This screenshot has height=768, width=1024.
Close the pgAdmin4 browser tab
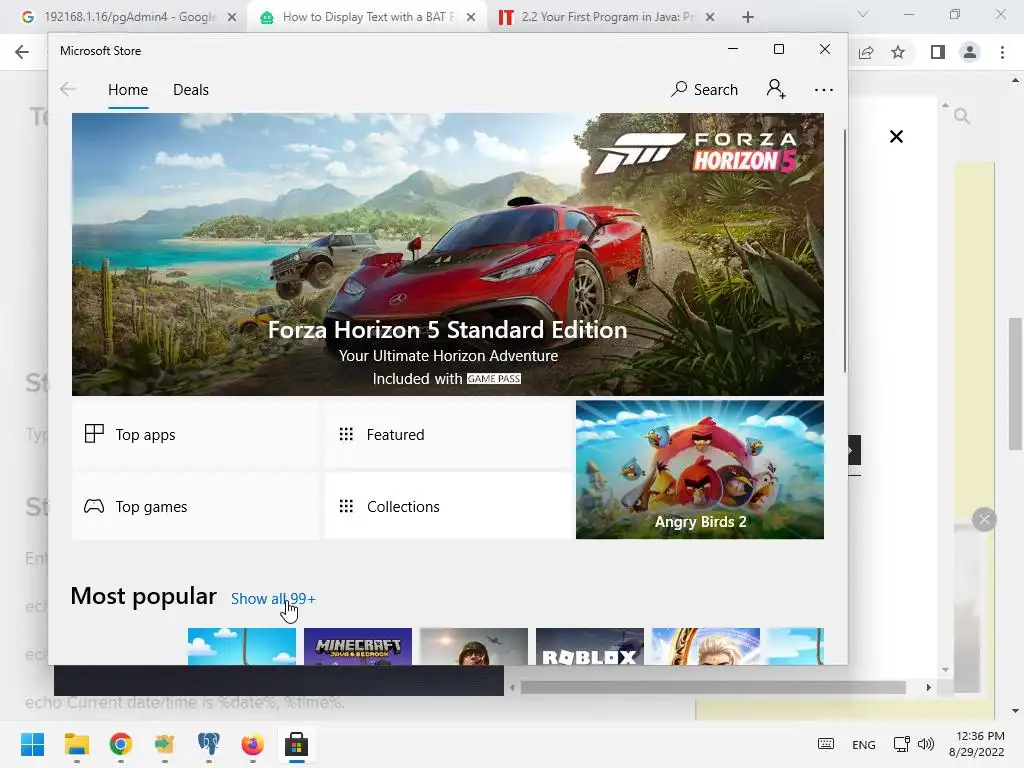click(x=232, y=18)
